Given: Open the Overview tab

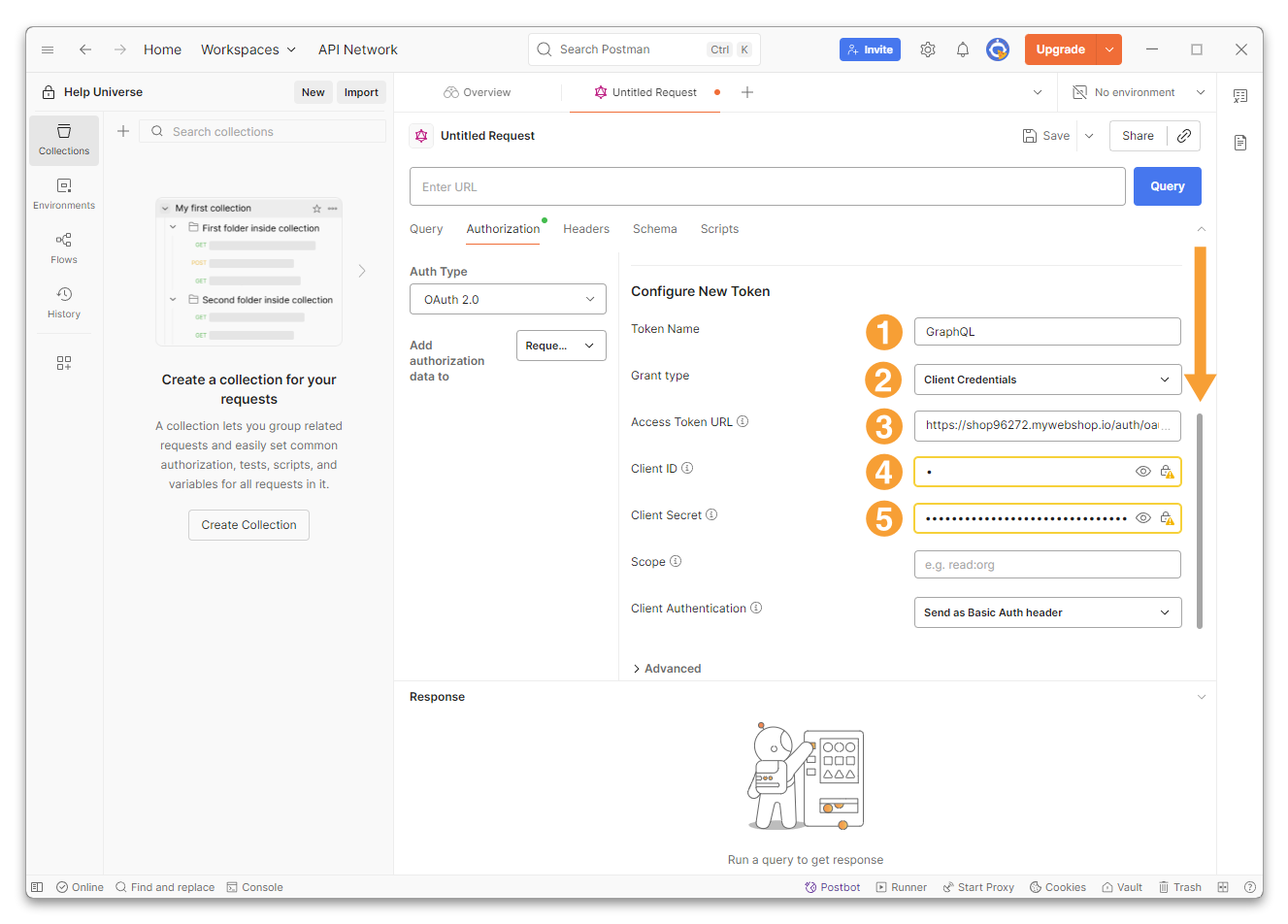Looking at the screenshot, I should [478, 92].
